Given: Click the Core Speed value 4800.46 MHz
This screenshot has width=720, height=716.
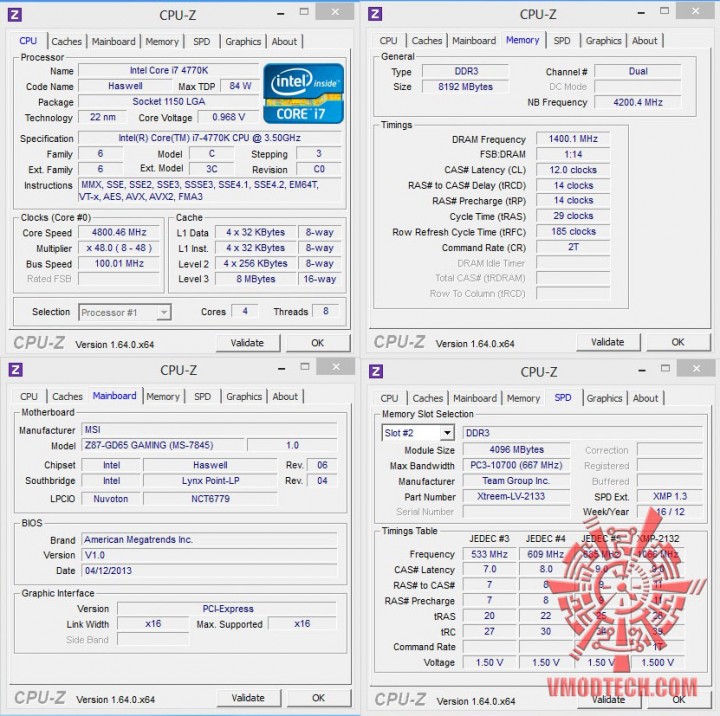Looking at the screenshot, I should tap(119, 232).
